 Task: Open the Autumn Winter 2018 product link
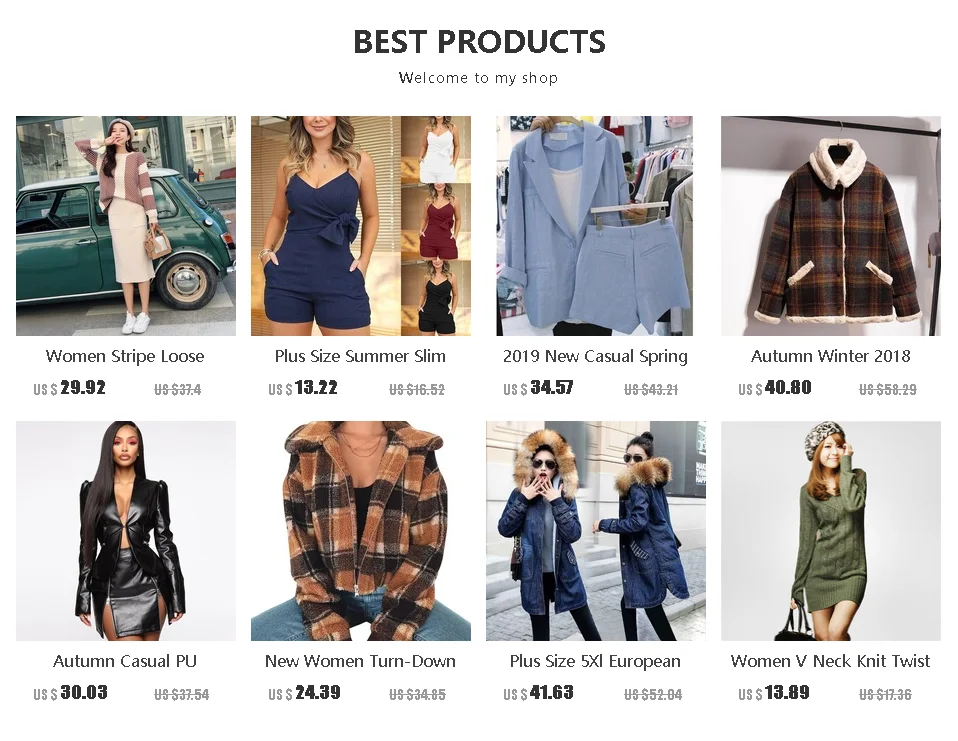click(x=830, y=356)
